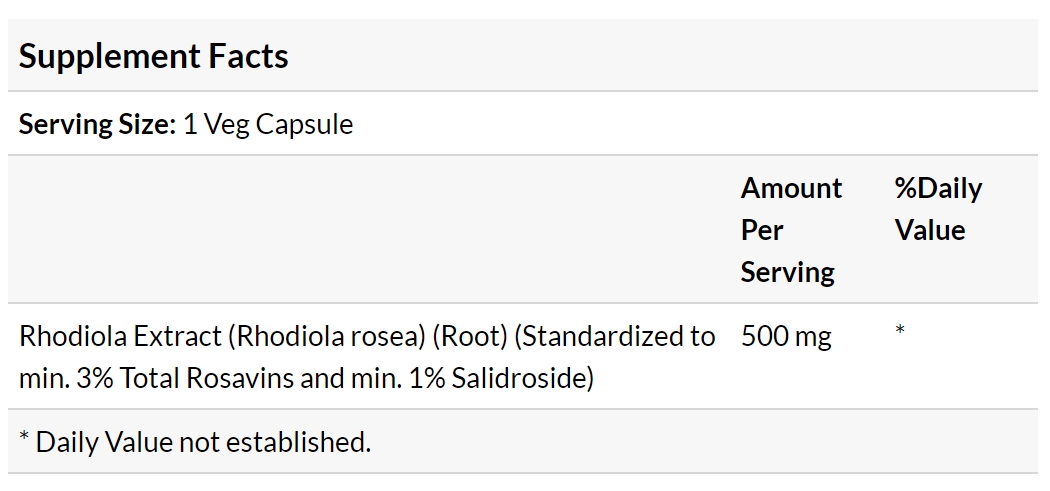
Task: Click the word 'Value' in the header
Action: [x=930, y=230]
